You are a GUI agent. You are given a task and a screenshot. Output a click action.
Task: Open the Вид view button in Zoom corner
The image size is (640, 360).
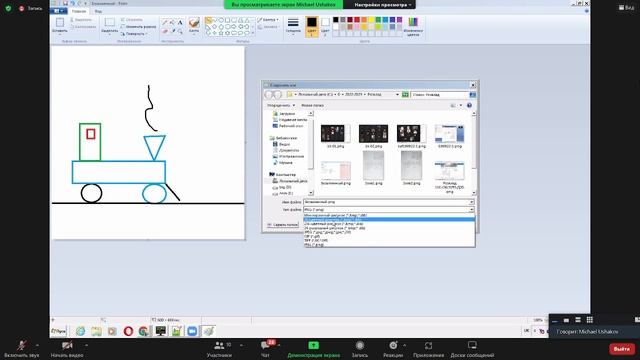627,7
